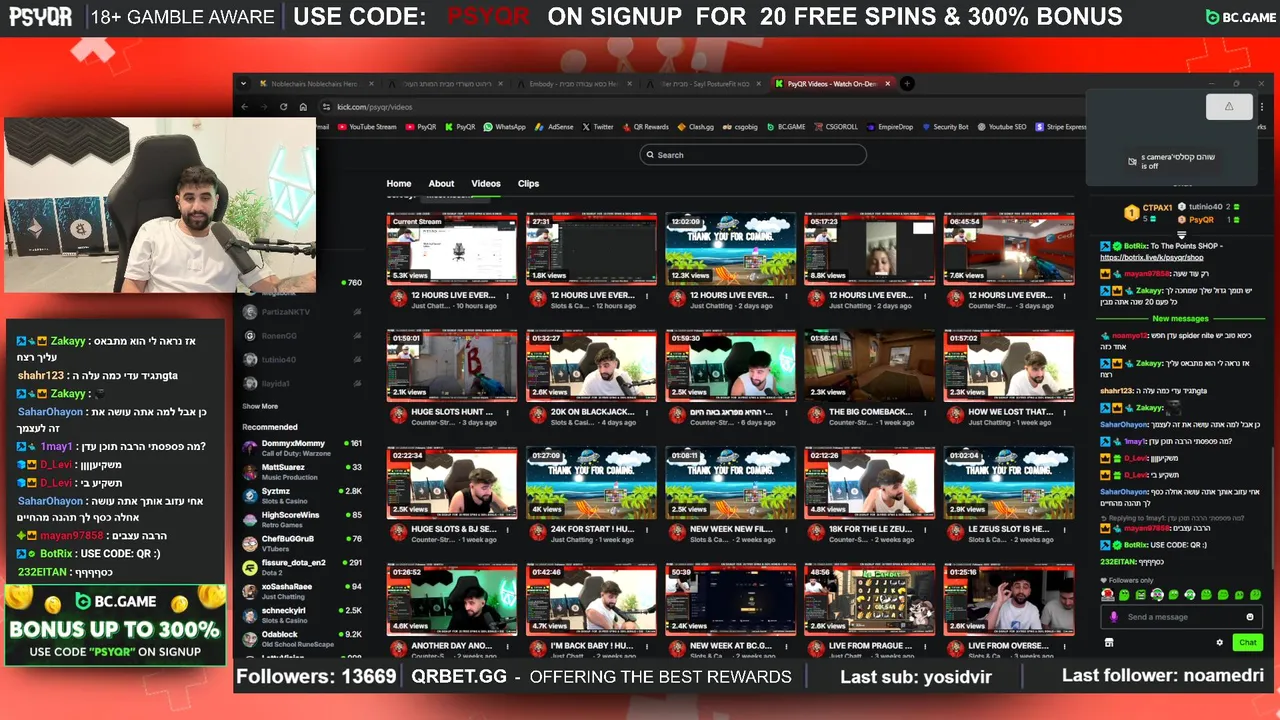Image resolution: width=1280 pixels, height=720 pixels.
Task: Open options menu for LE ZEUS SLOT video
Action: tap(1065, 529)
